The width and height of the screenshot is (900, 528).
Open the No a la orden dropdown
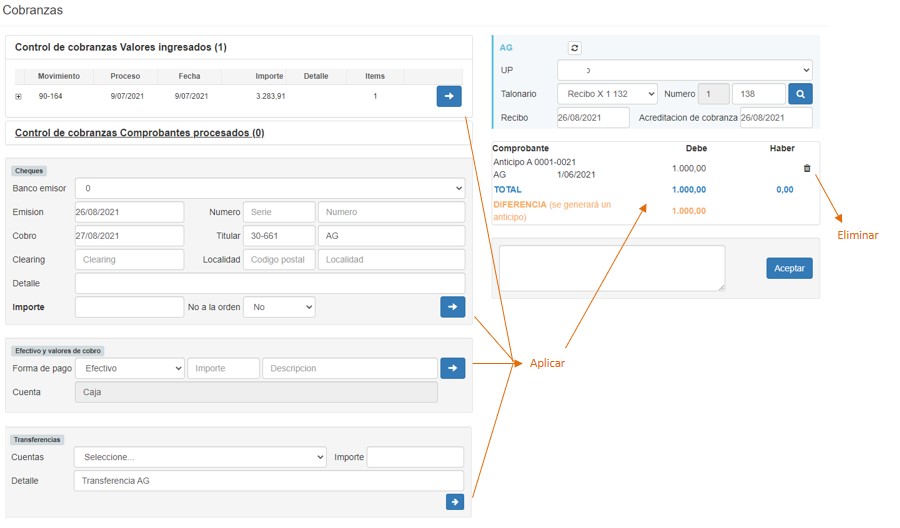[279, 307]
